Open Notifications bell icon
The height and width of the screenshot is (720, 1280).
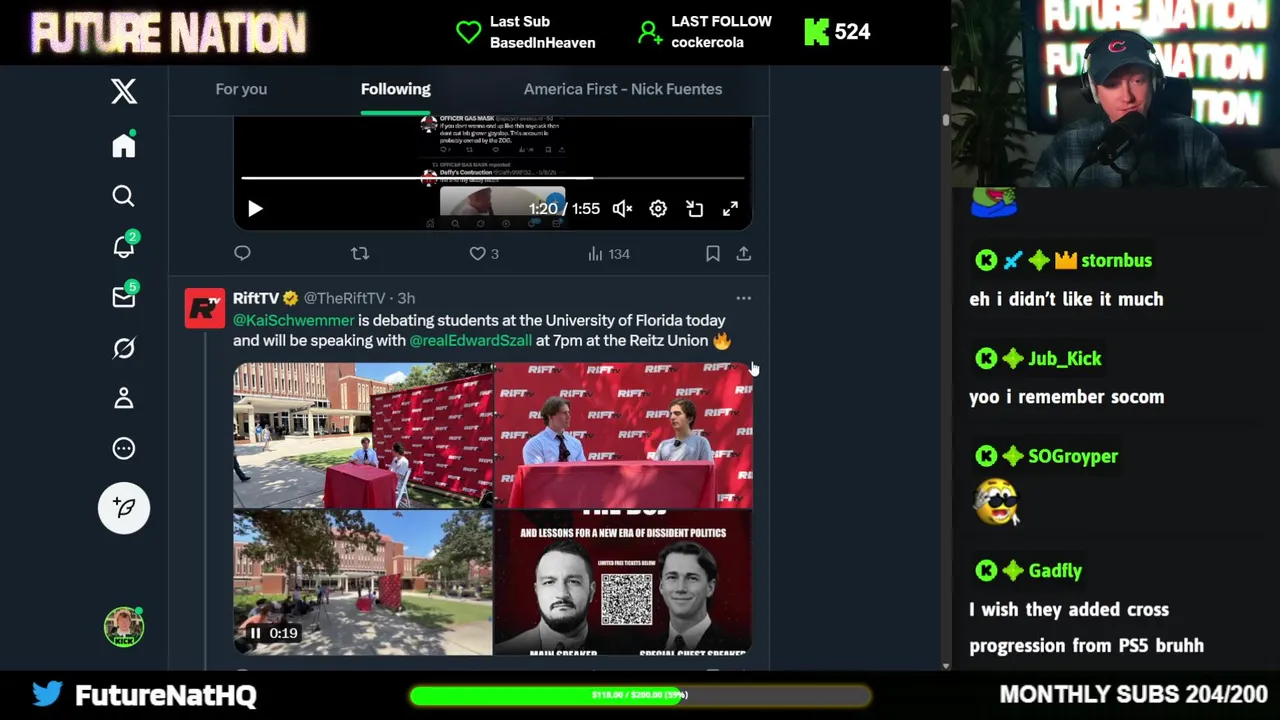pyautogui.click(x=124, y=246)
